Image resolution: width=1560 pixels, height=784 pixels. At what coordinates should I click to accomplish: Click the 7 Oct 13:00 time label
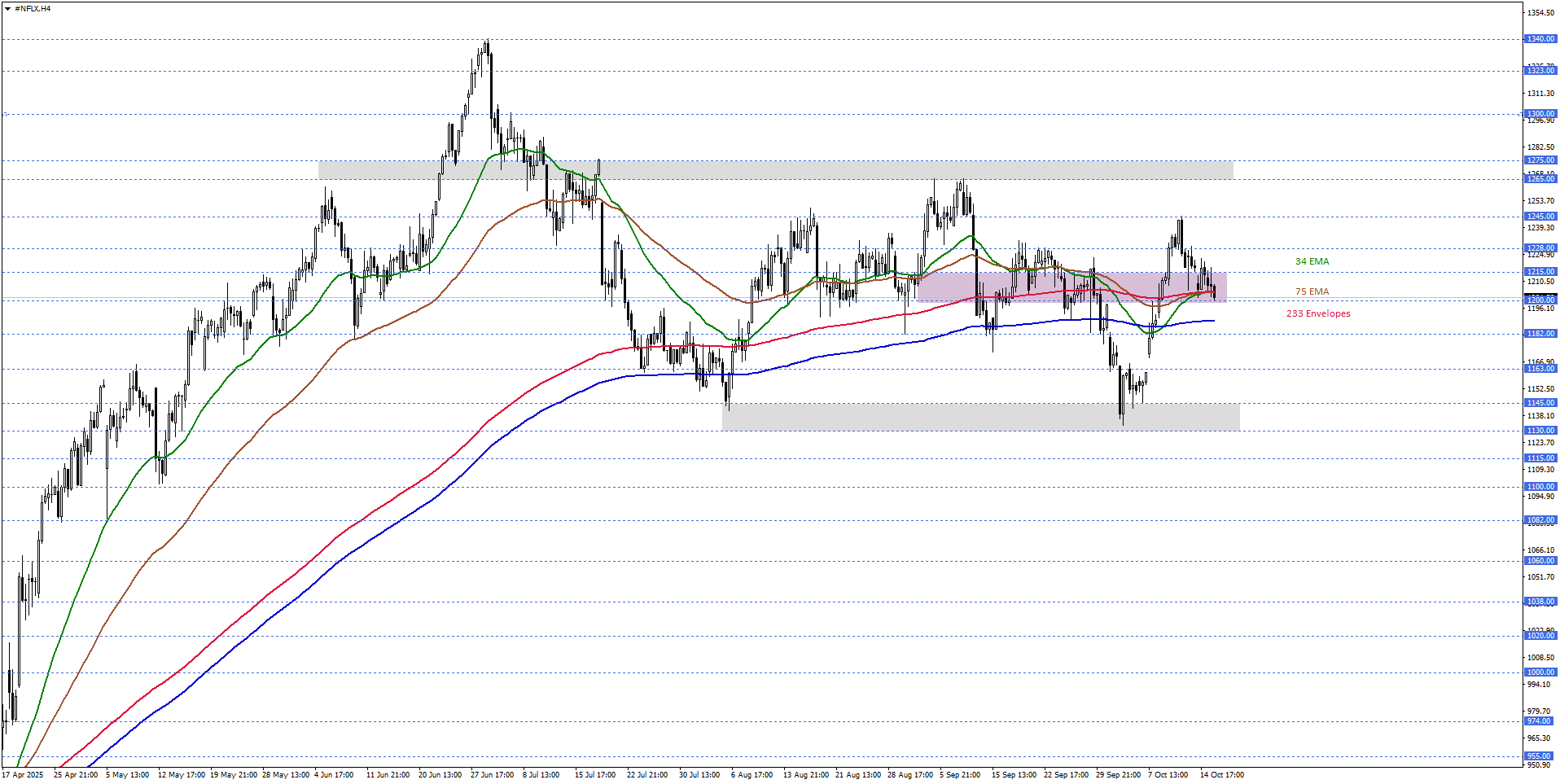click(1168, 775)
